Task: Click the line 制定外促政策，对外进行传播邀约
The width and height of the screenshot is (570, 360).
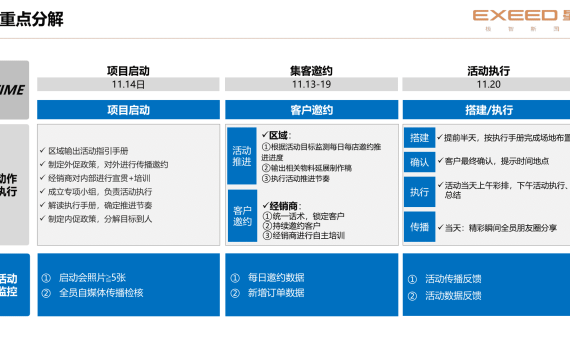Action: 108,164
